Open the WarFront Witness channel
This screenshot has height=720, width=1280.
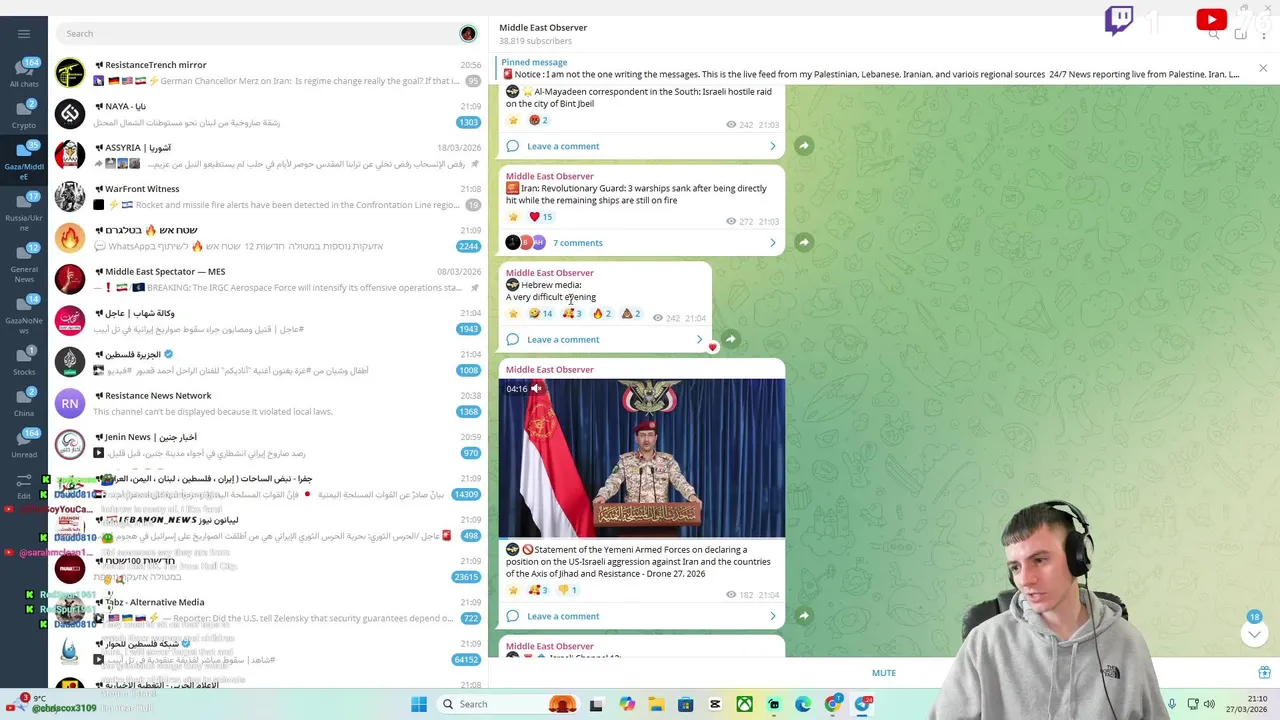(268, 196)
